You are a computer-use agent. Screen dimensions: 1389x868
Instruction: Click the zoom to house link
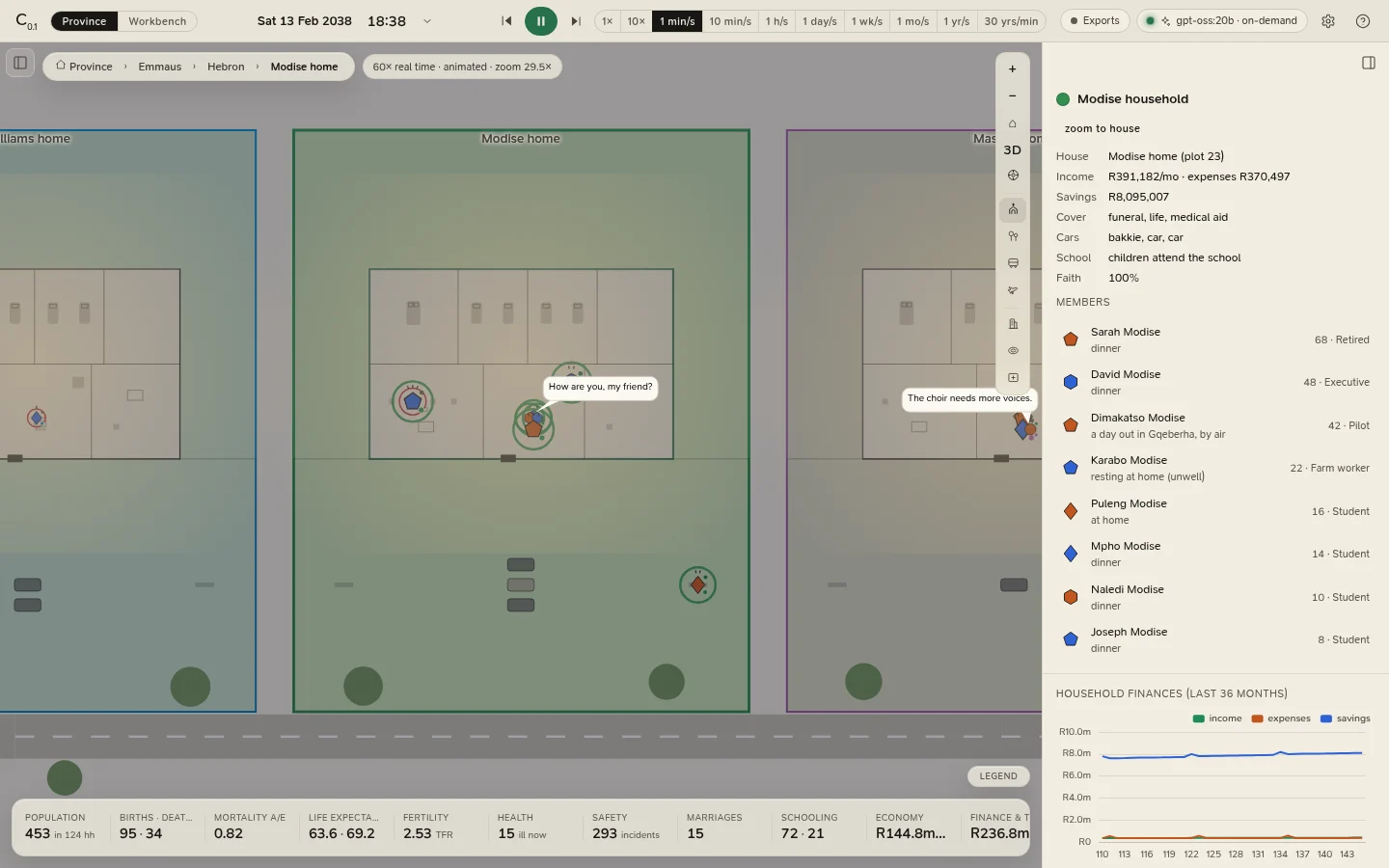pyautogui.click(x=1103, y=128)
